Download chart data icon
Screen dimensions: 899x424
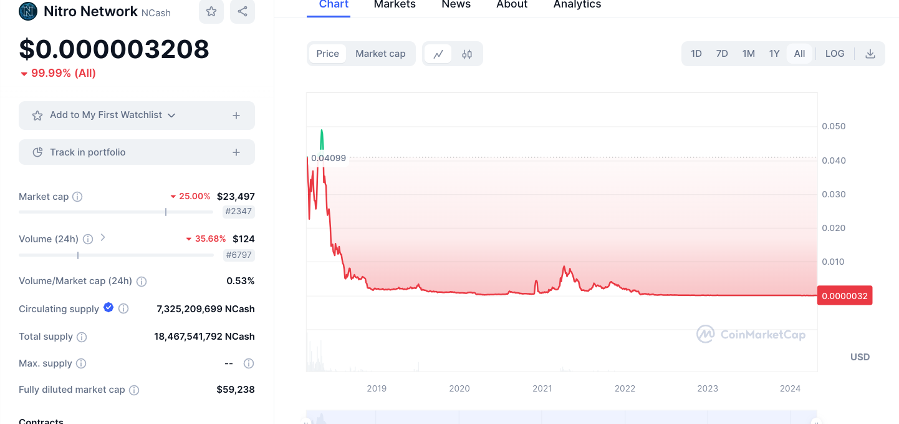click(870, 54)
